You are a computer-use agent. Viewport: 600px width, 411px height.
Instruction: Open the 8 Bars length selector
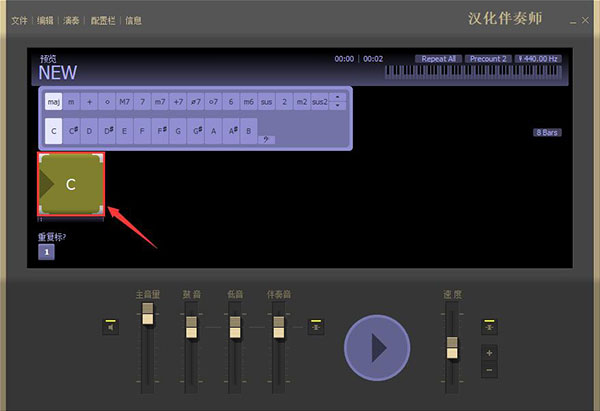click(547, 132)
